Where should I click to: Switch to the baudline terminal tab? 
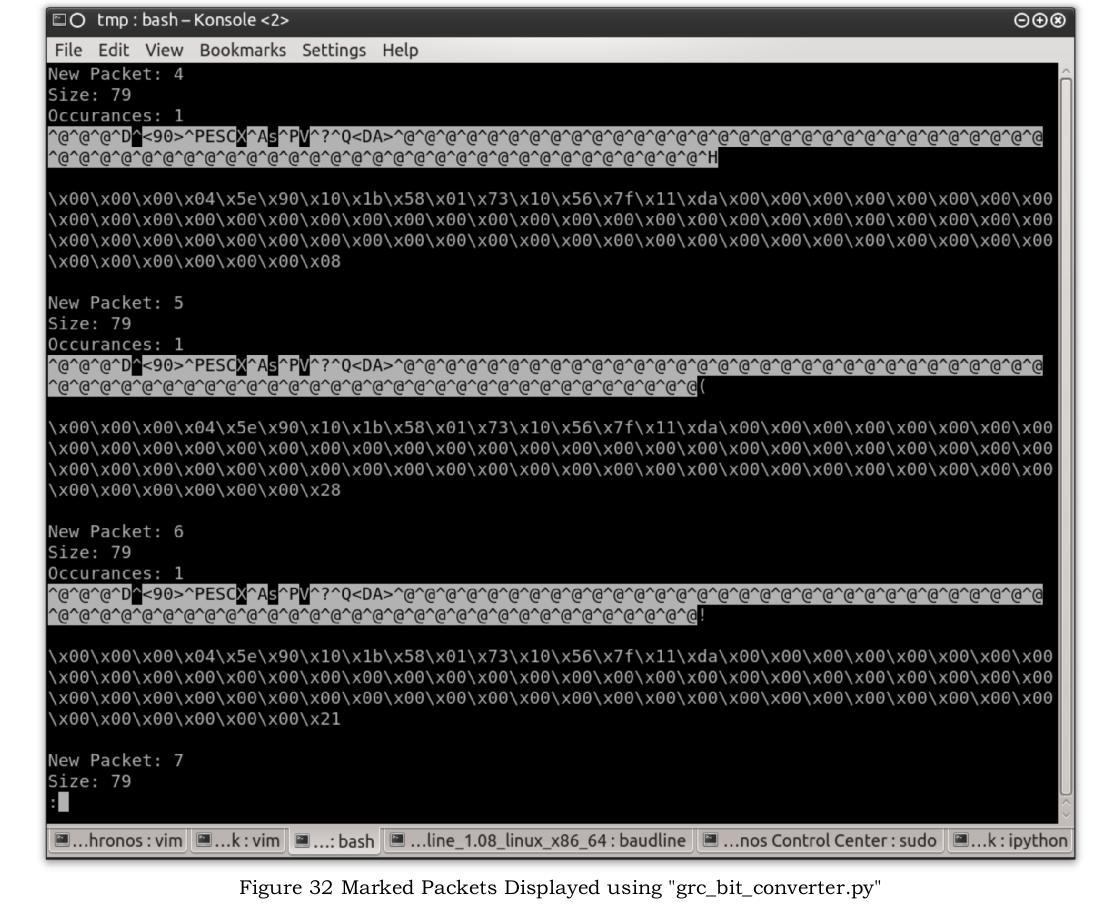tap(538, 840)
